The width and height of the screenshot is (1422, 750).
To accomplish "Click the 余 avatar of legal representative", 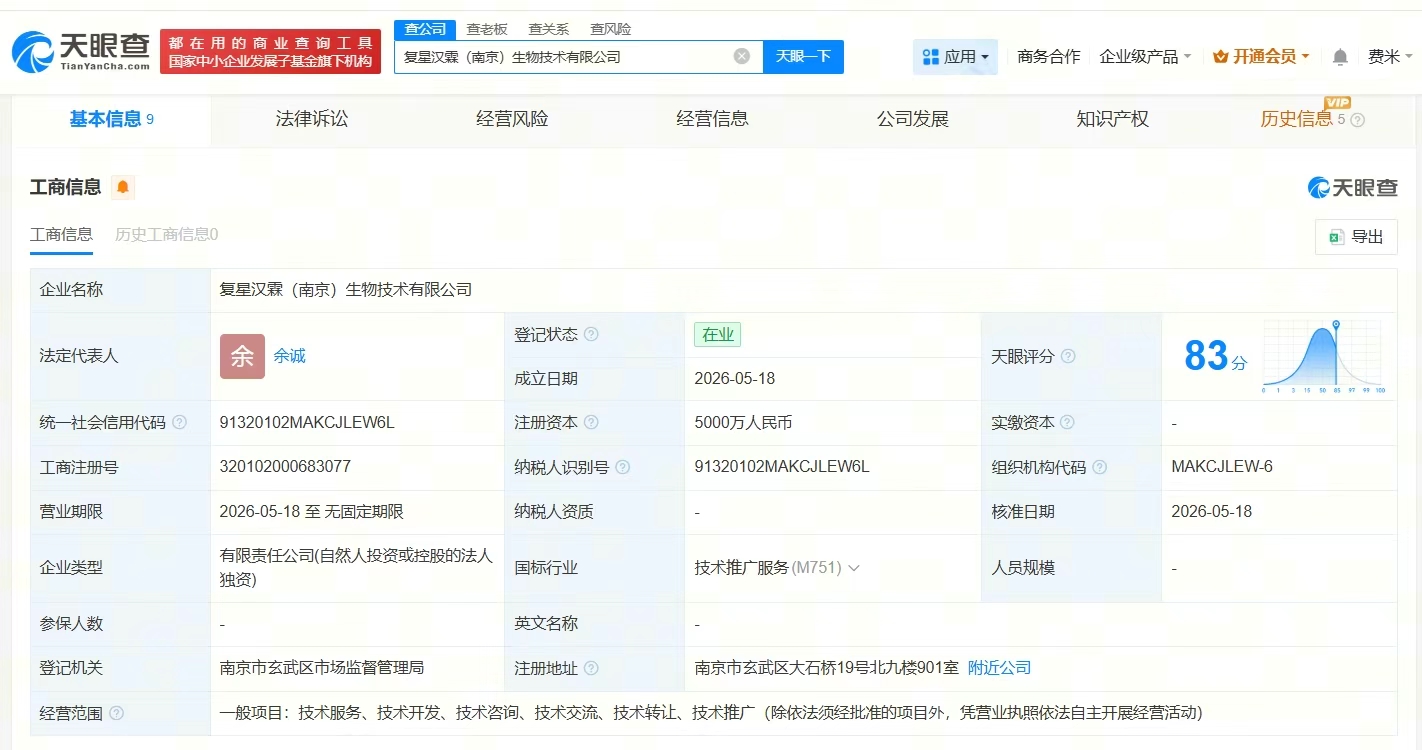I will [x=242, y=356].
